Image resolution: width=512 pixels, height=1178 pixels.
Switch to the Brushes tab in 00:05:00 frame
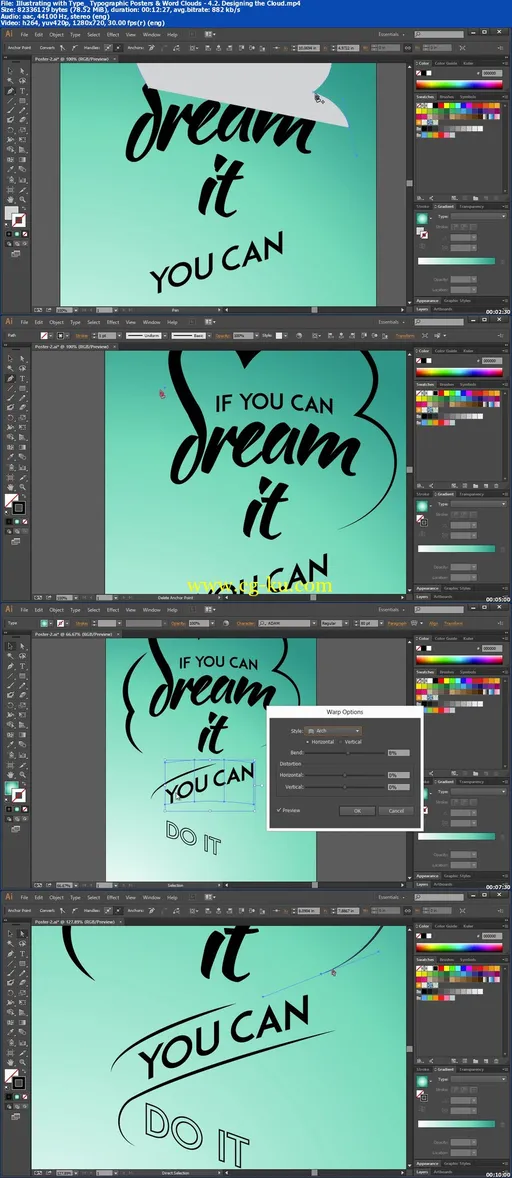tap(447, 384)
